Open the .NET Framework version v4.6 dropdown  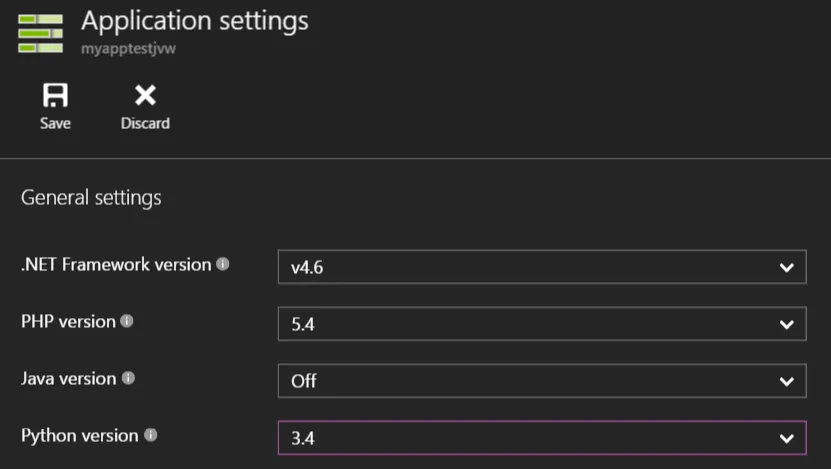[541, 267]
